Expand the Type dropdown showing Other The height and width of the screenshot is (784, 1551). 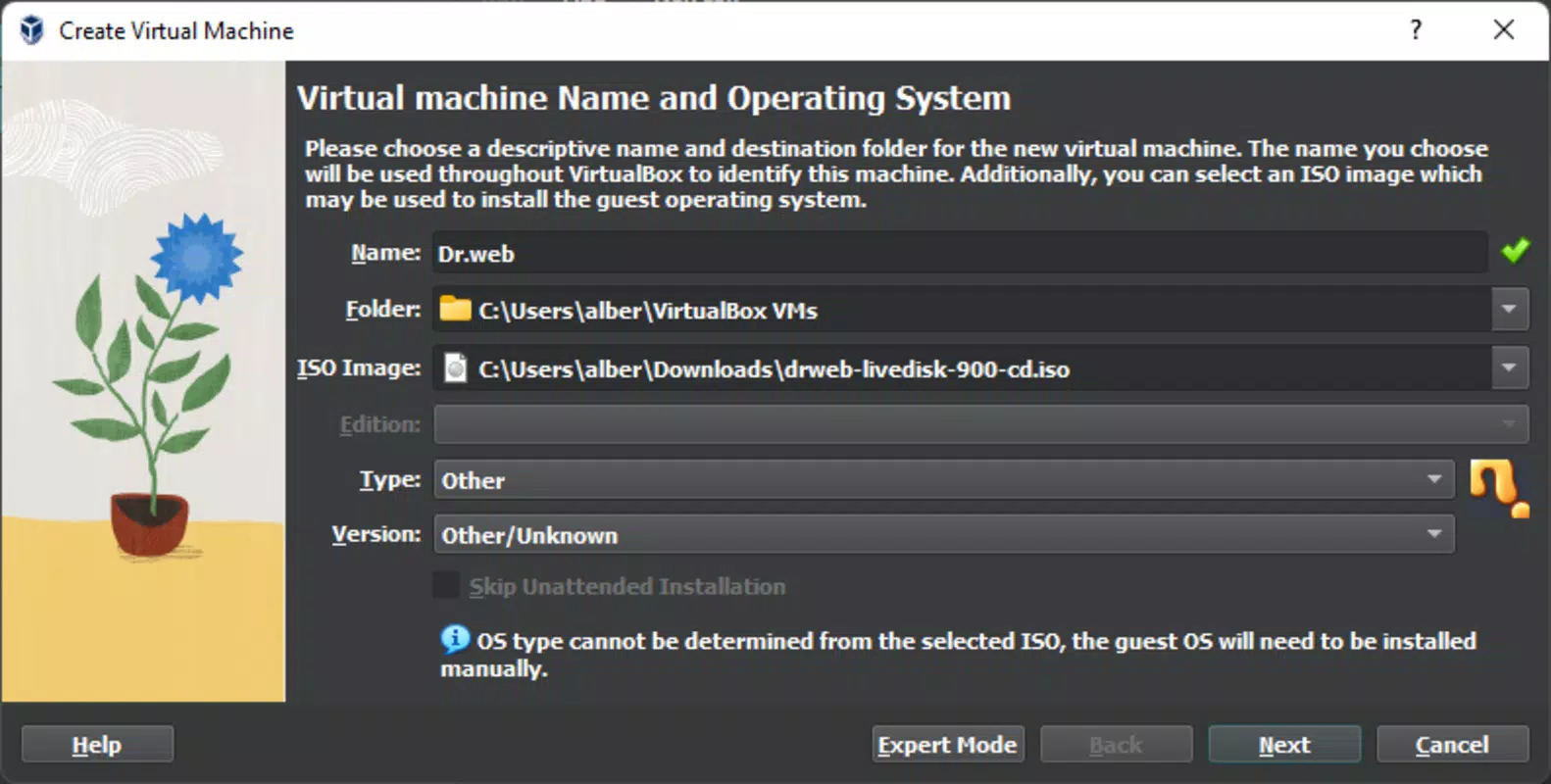click(944, 480)
